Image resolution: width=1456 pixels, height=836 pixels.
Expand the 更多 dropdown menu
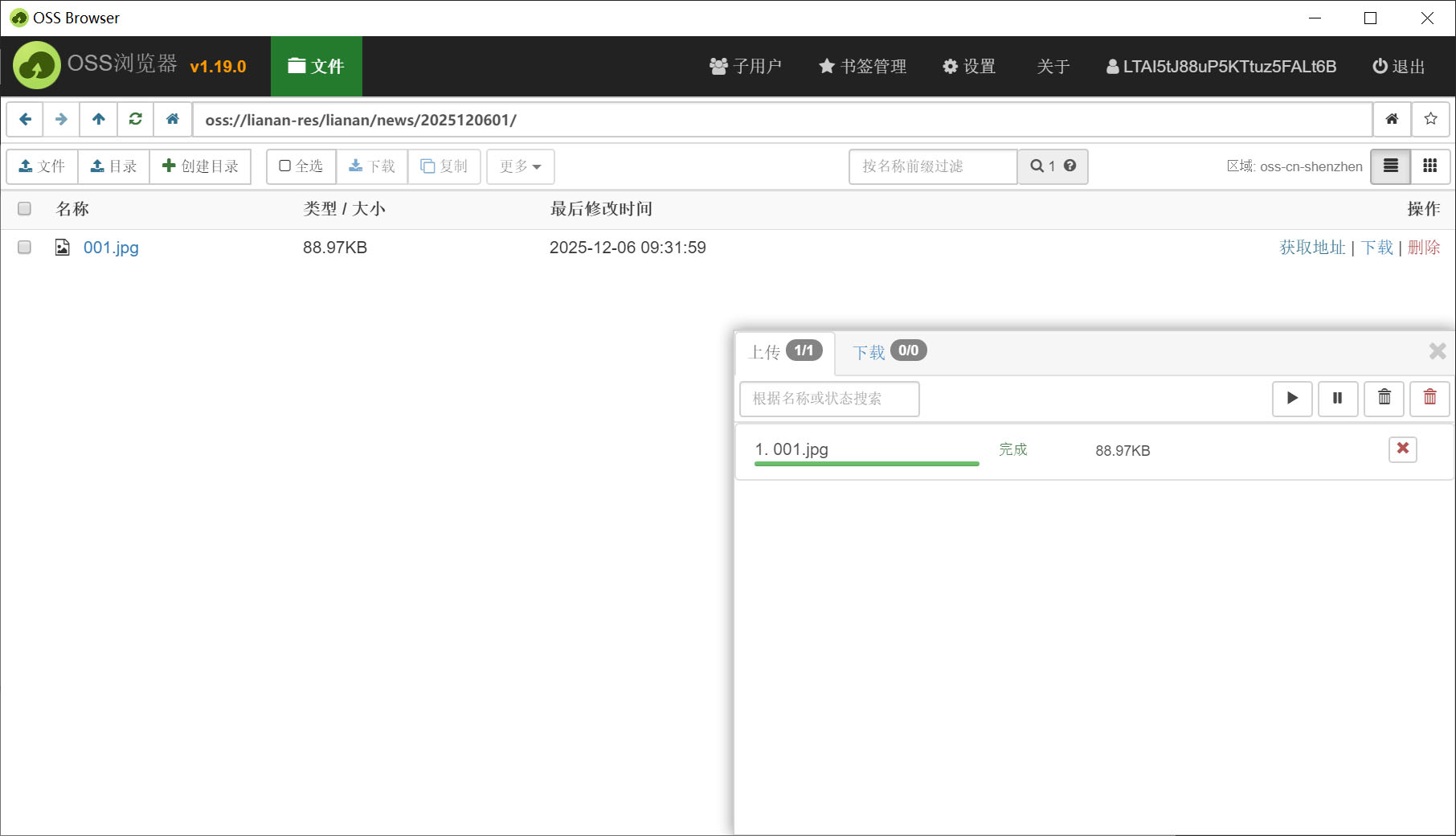point(520,166)
